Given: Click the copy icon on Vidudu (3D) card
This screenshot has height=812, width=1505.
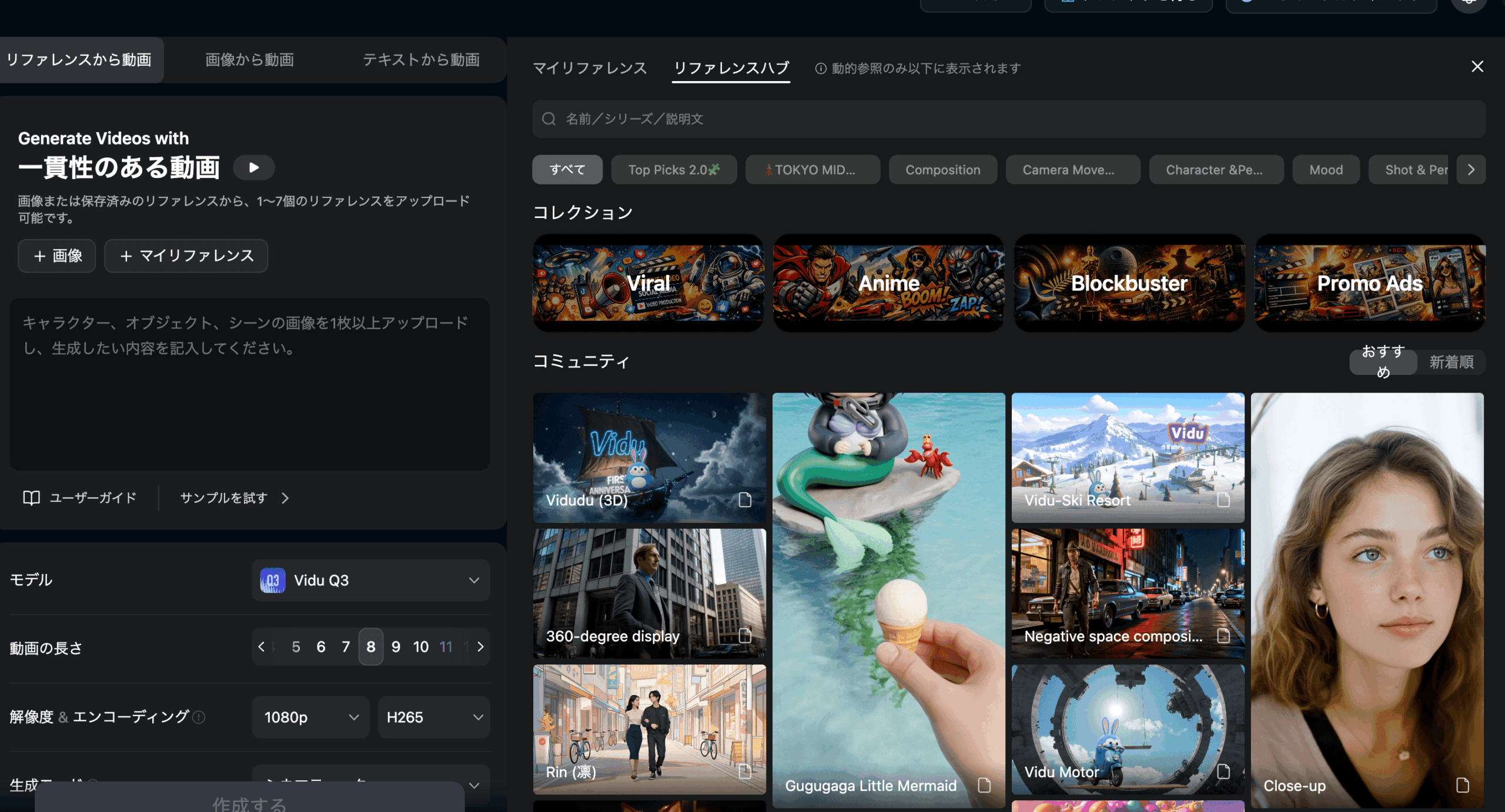Looking at the screenshot, I should (745, 500).
